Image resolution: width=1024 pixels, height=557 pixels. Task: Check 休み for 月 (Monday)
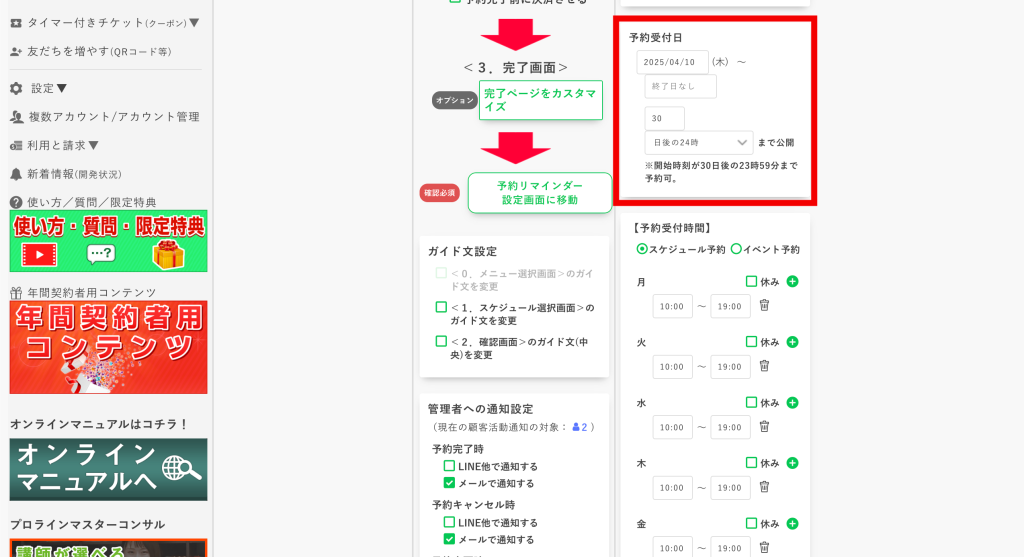[751, 281]
